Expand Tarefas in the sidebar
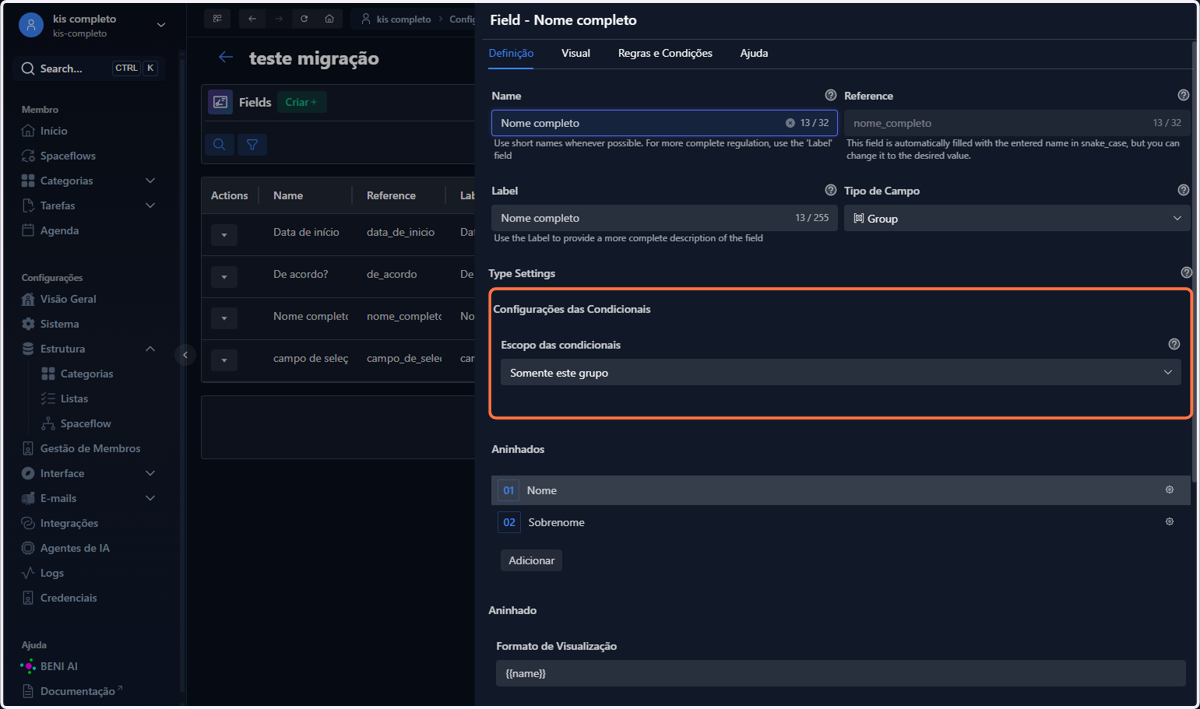Image resolution: width=1200 pixels, height=709 pixels. coord(150,206)
